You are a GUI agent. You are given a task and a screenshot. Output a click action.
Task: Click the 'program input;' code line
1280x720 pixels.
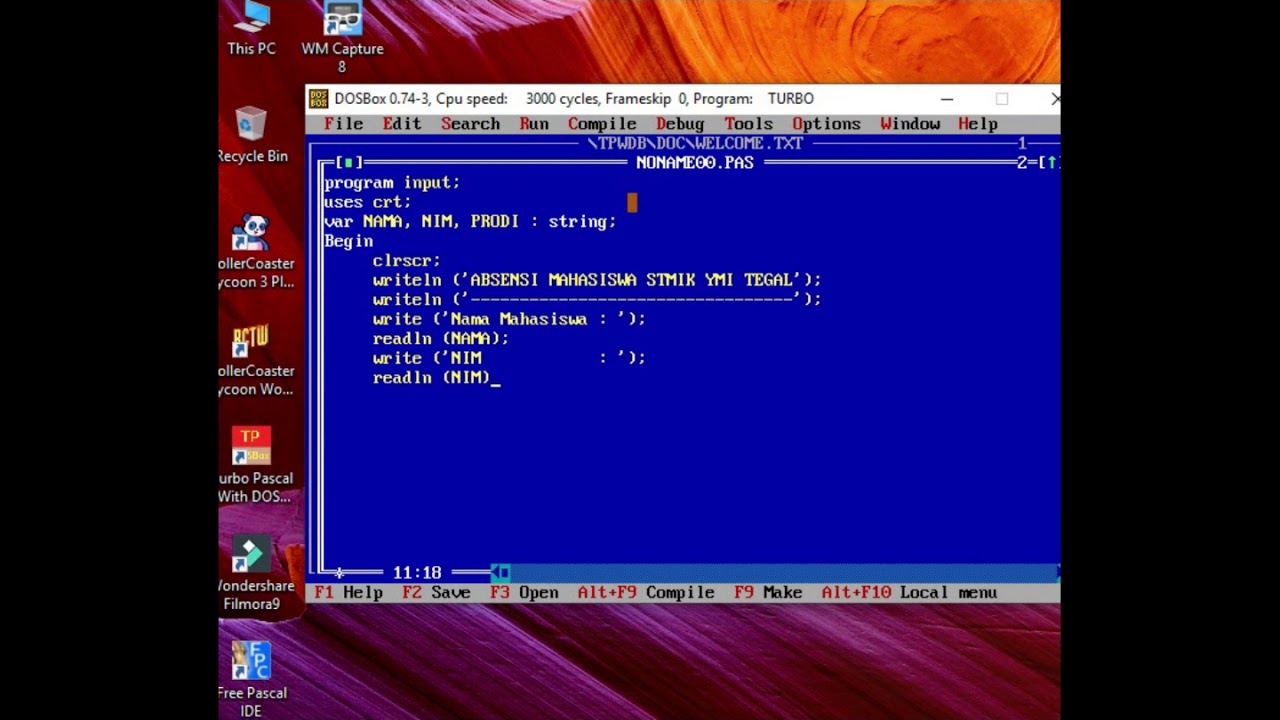tap(392, 182)
